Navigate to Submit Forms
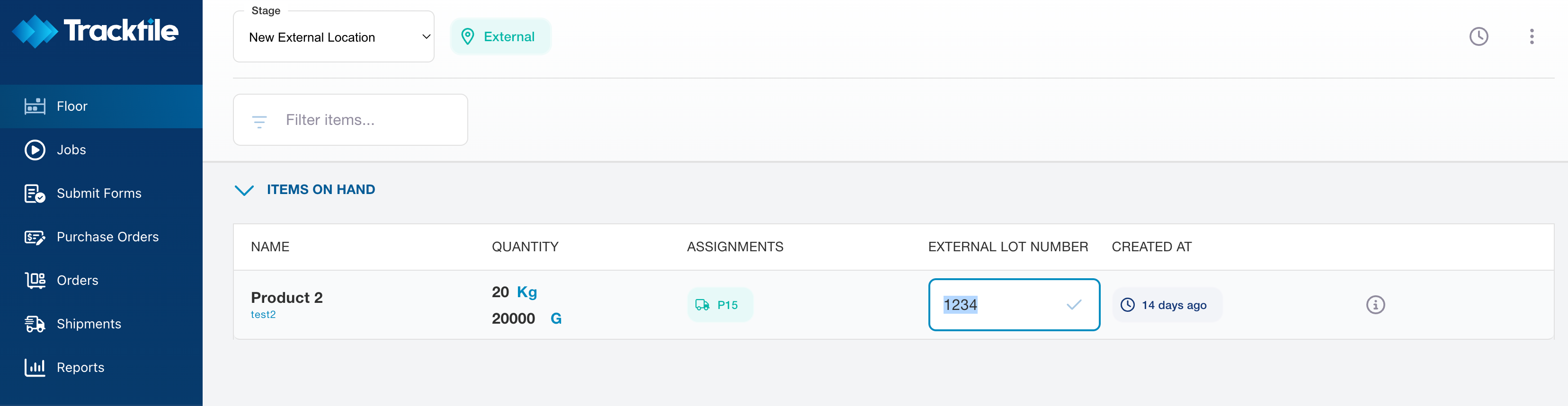This screenshot has height=406, width=1568. point(98,194)
